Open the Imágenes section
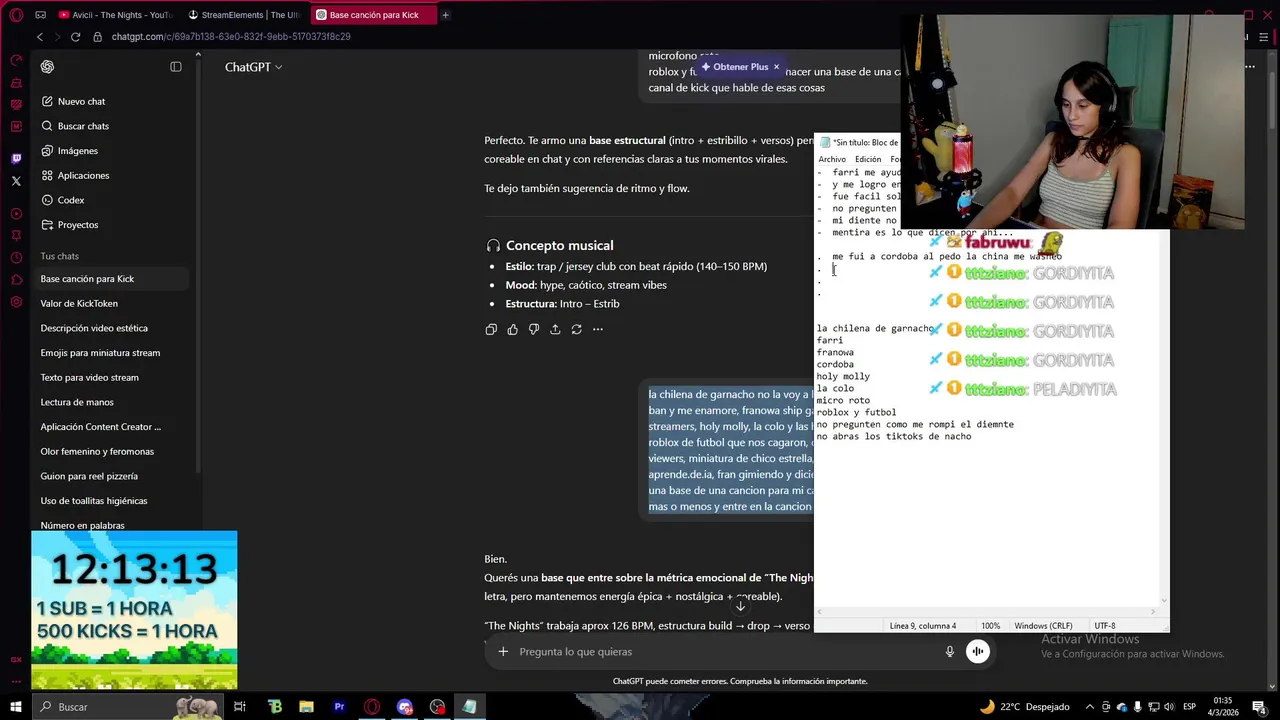The width and height of the screenshot is (1280, 720). 77,151
